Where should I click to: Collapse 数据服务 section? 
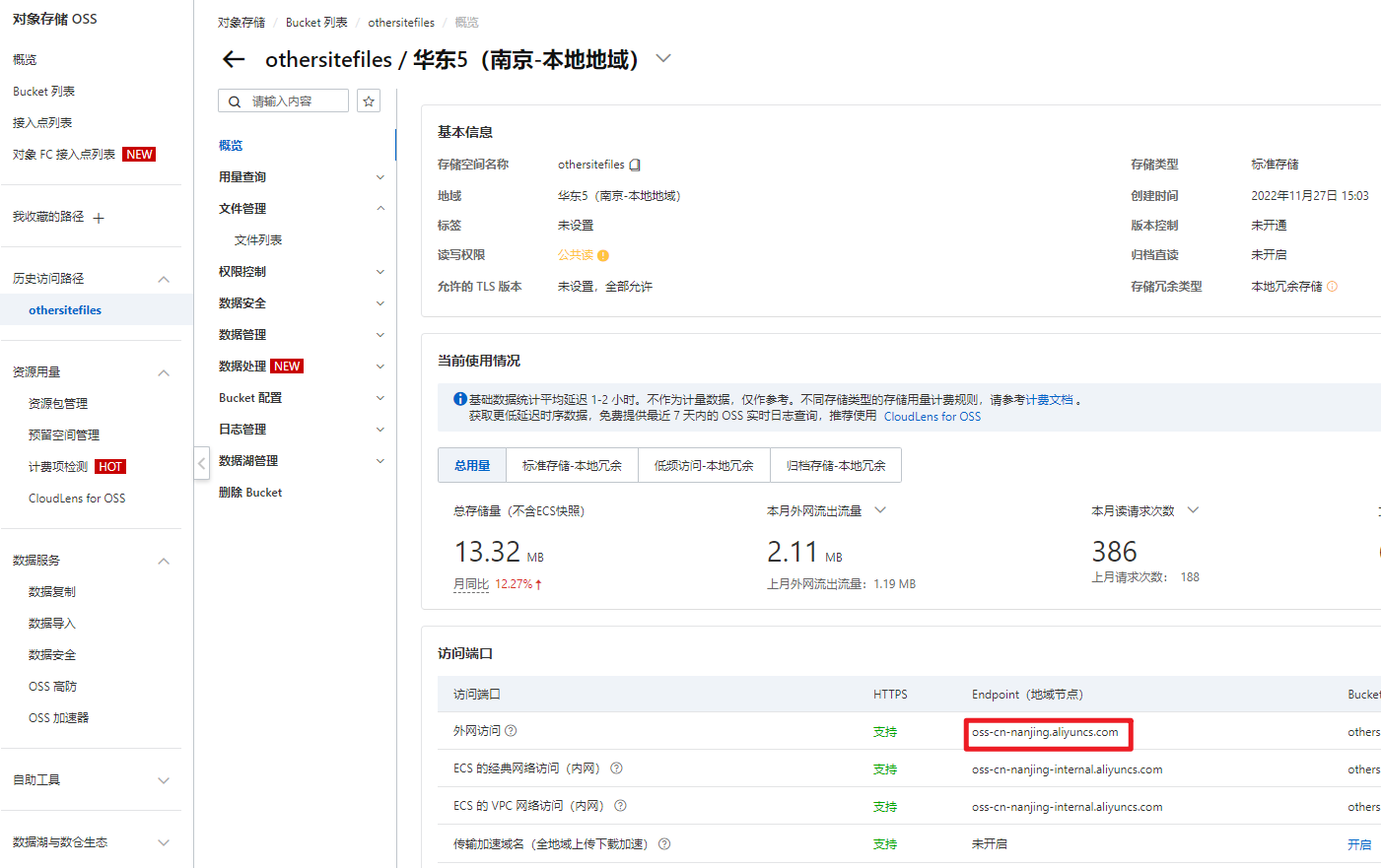tap(164, 561)
